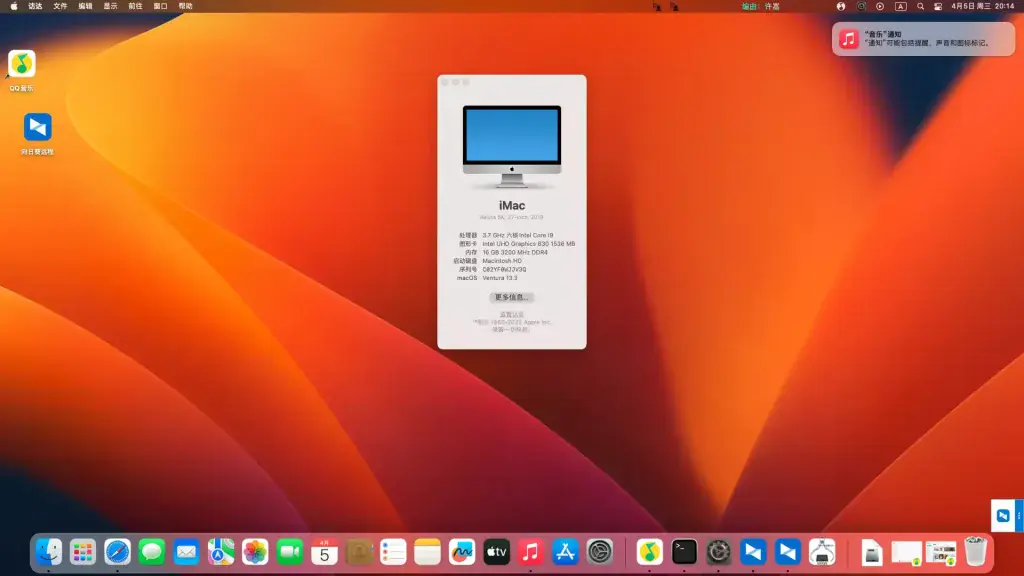Open the Trash in the Dock
This screenshot has height=576, width=1024.
pyautogui.click(x=976, y=552)
